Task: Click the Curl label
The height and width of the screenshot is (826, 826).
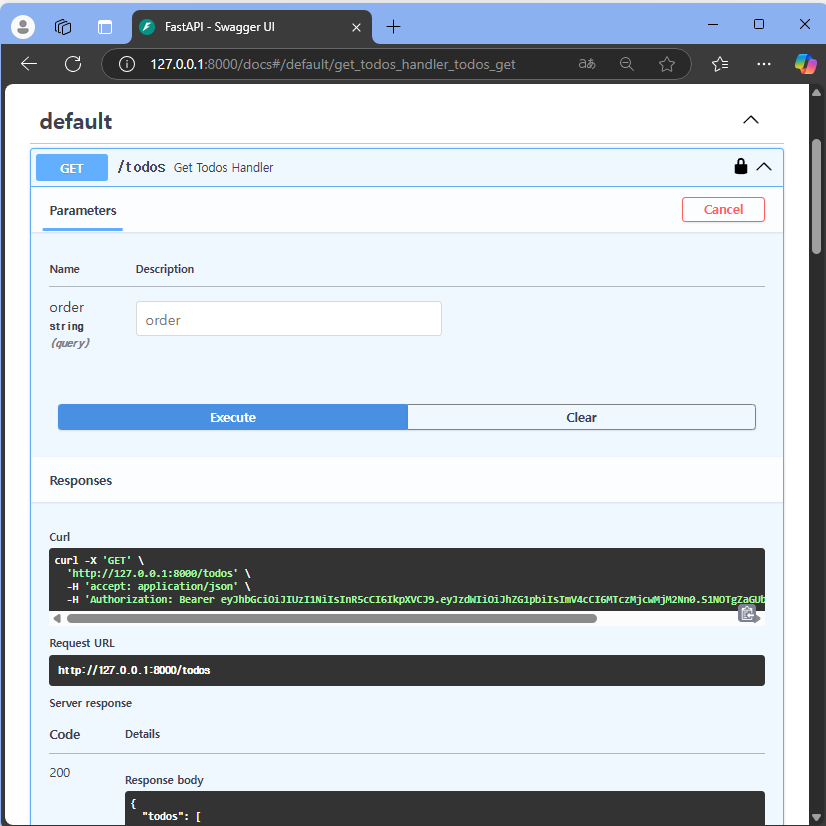Action: click(x=60, y=537)
